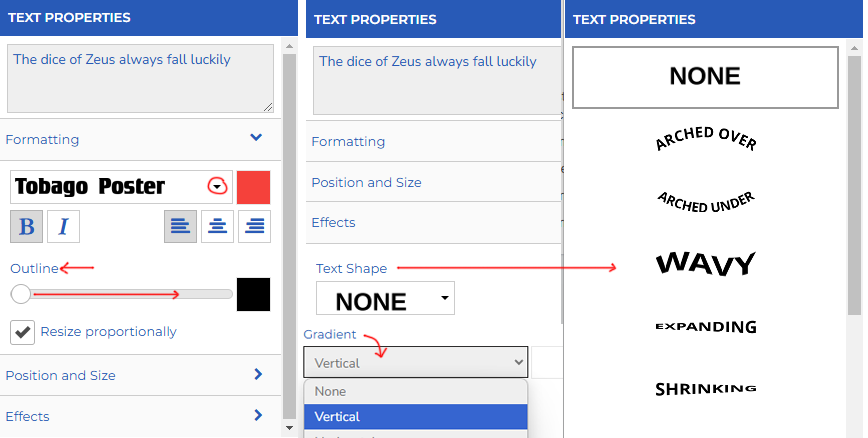Toggle bold text formatting
This screenshot has height=438, width=868.
(27, 227)
